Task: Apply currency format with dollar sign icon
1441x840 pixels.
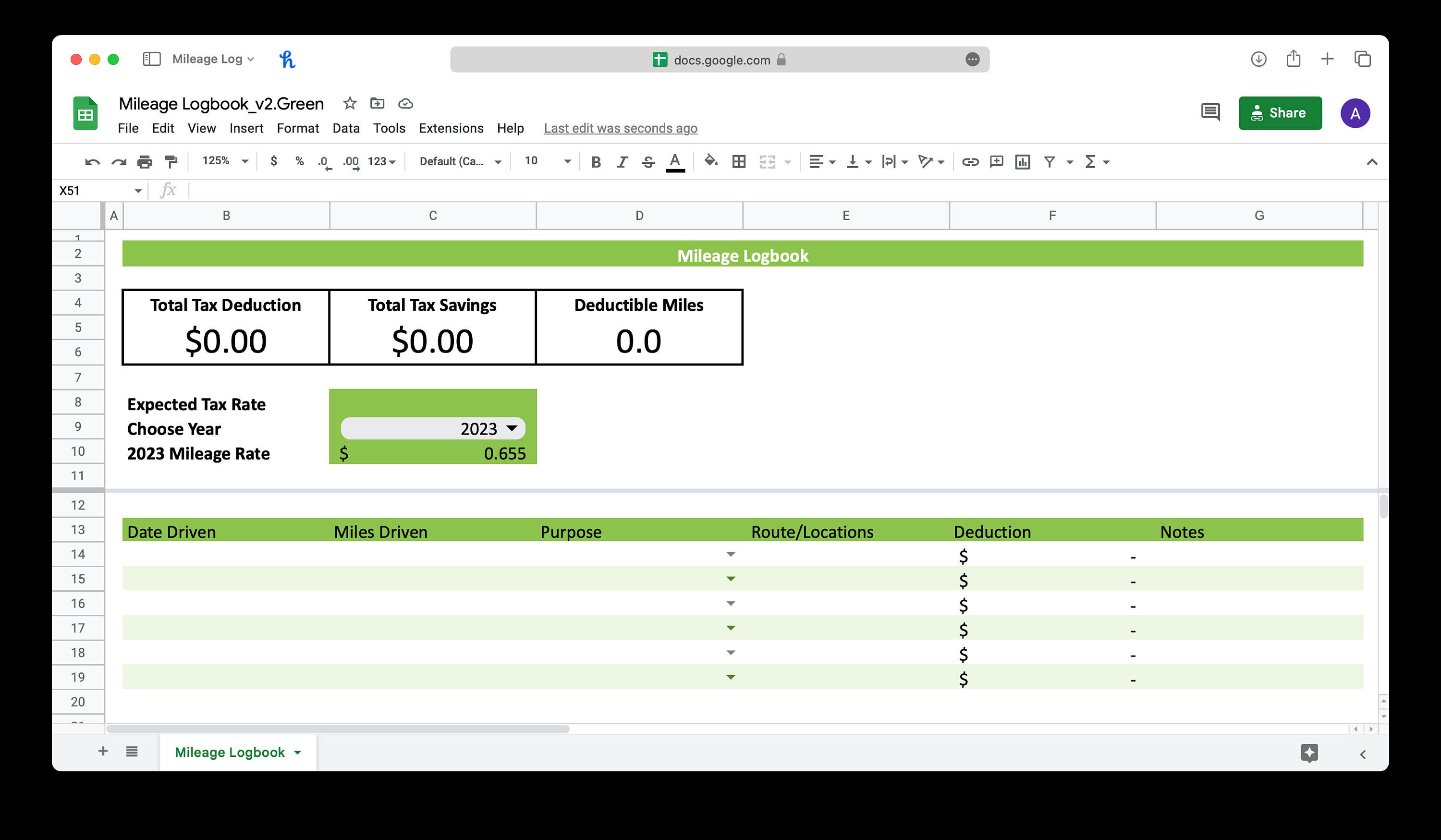Action: coord(273,161)
